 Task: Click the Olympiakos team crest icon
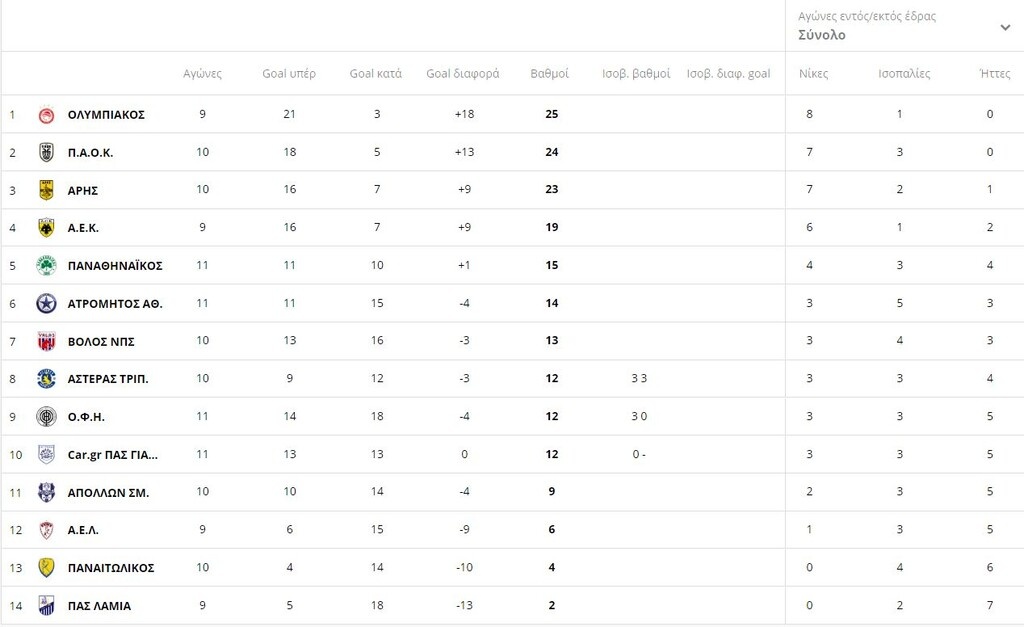[46, 115]
